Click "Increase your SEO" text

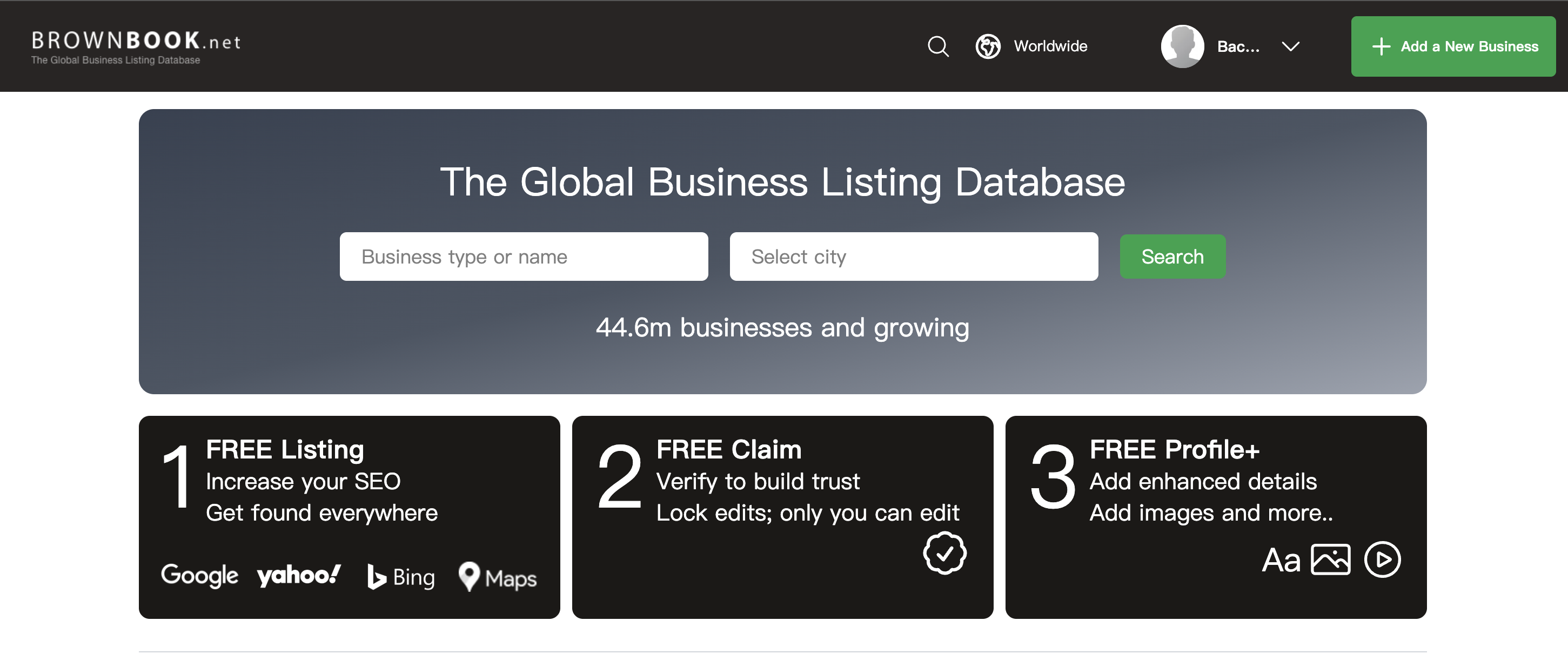(x=303, y=482)
